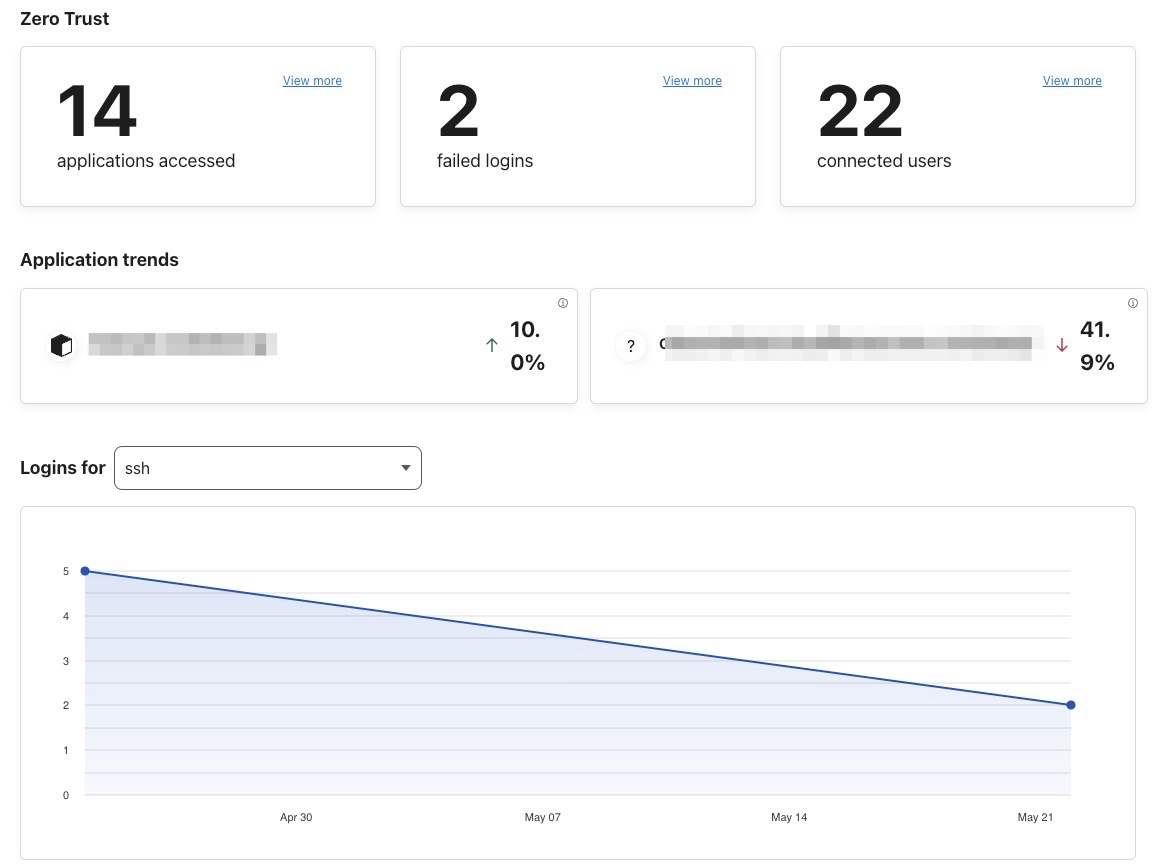
Task: Select the data point at May 21
Action: (1071, 705)
